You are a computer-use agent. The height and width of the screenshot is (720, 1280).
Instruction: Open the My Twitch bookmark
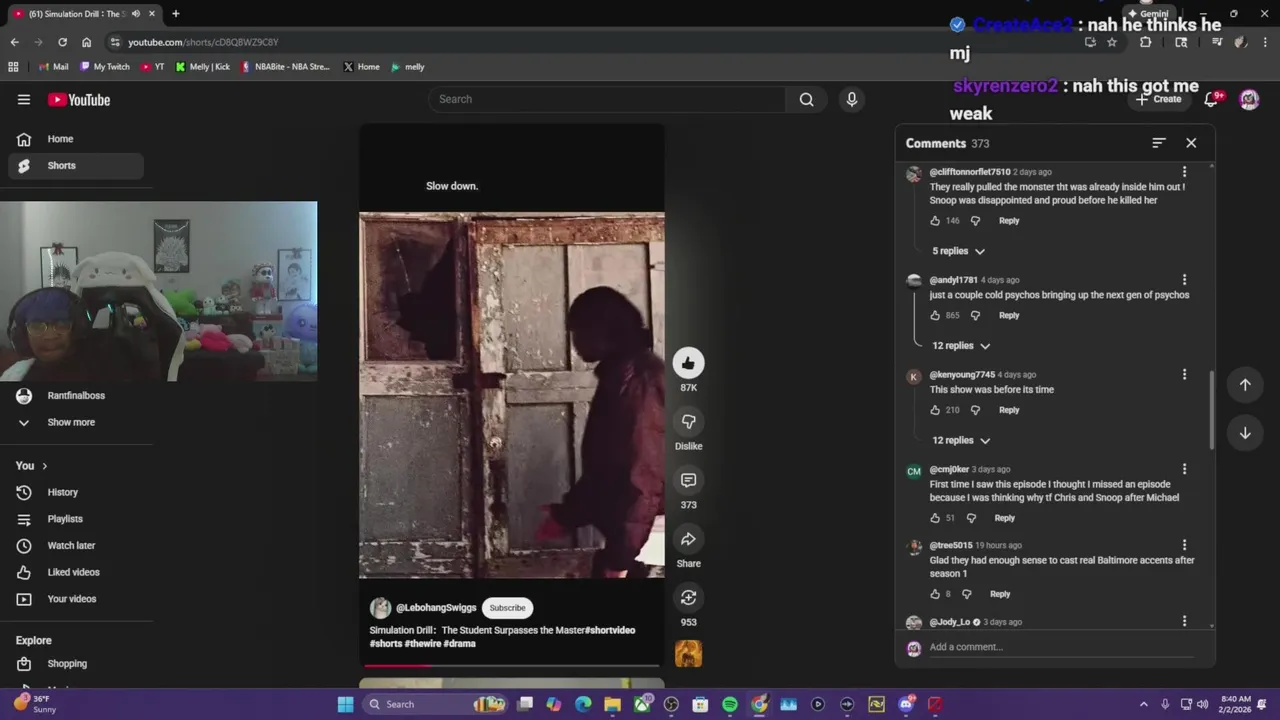(x=104, y=67)
